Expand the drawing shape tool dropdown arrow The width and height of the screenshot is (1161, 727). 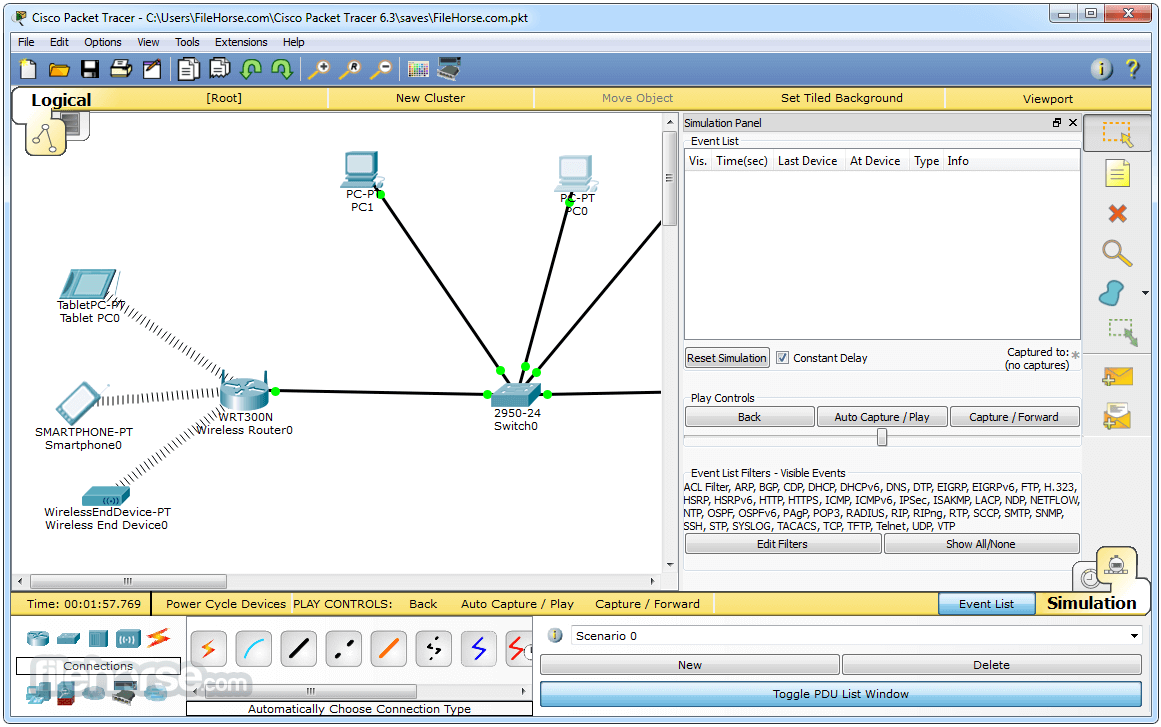[x=1144, y=294]
